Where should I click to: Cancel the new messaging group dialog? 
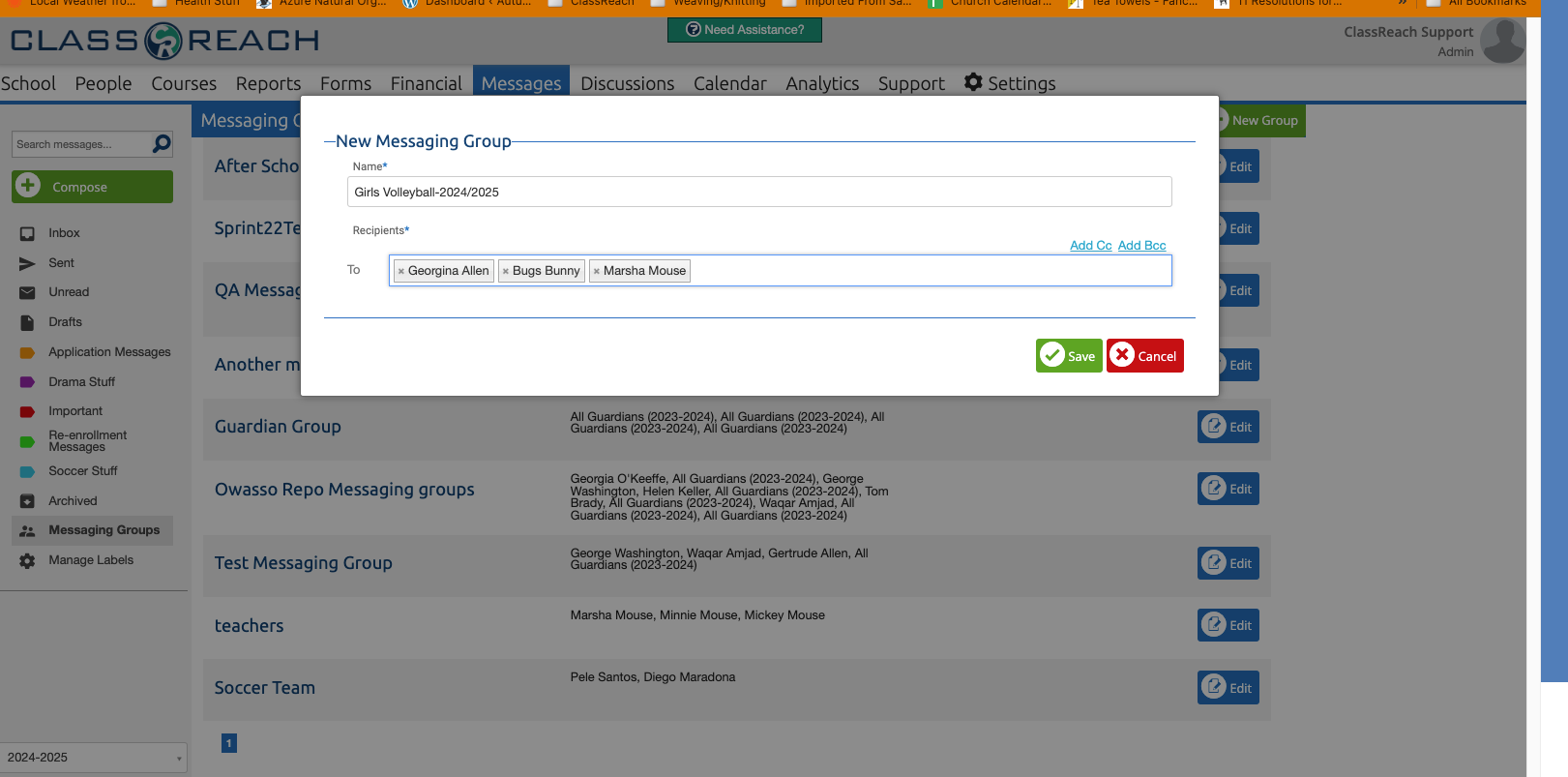pyautogui.click(x=1145, y=356)
